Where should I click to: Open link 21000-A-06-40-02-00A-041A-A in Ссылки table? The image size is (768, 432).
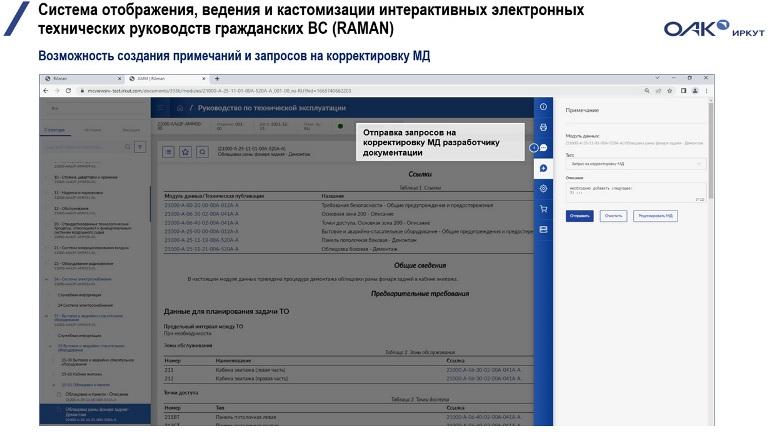click(x=201, y=223)
